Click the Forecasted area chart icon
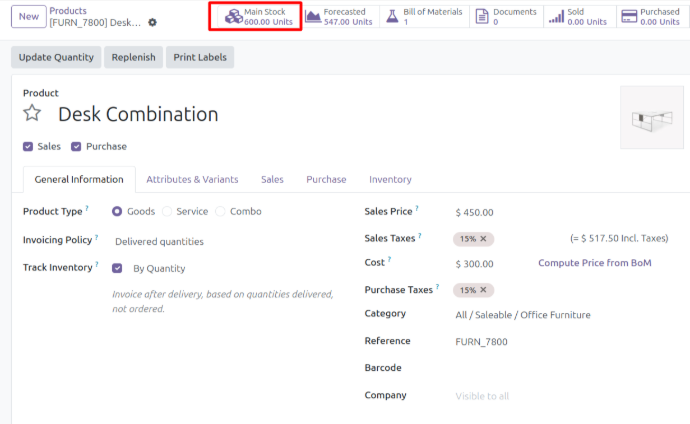690x424 pixels. tap(313, 17)
